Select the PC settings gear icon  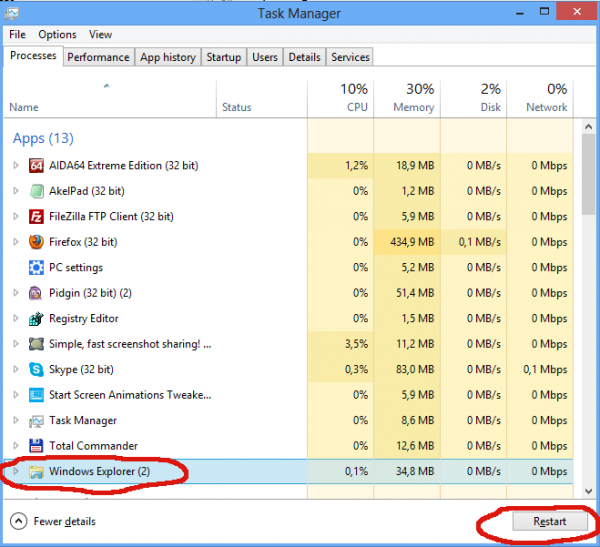(x=36, y=268)
